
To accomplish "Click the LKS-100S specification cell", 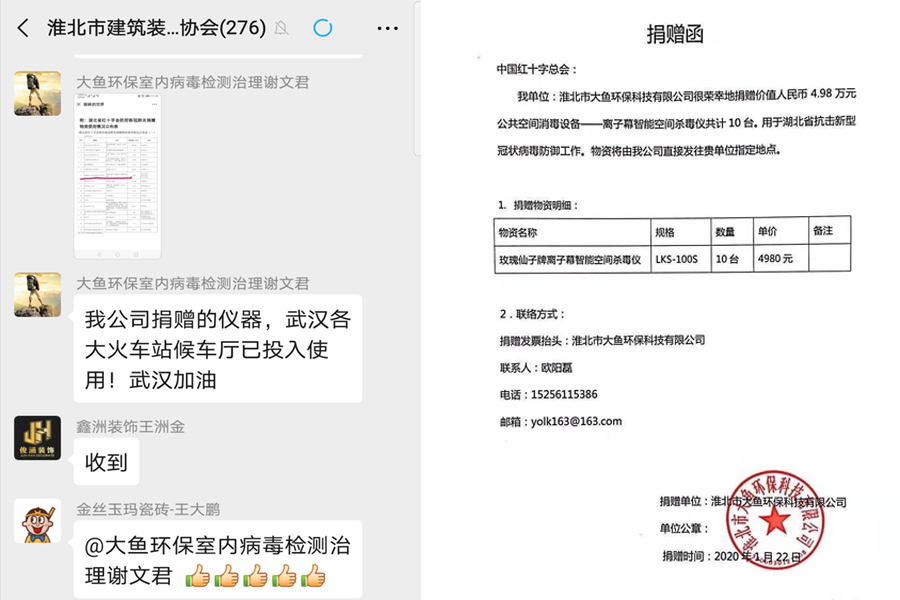I will pos(681,260).
